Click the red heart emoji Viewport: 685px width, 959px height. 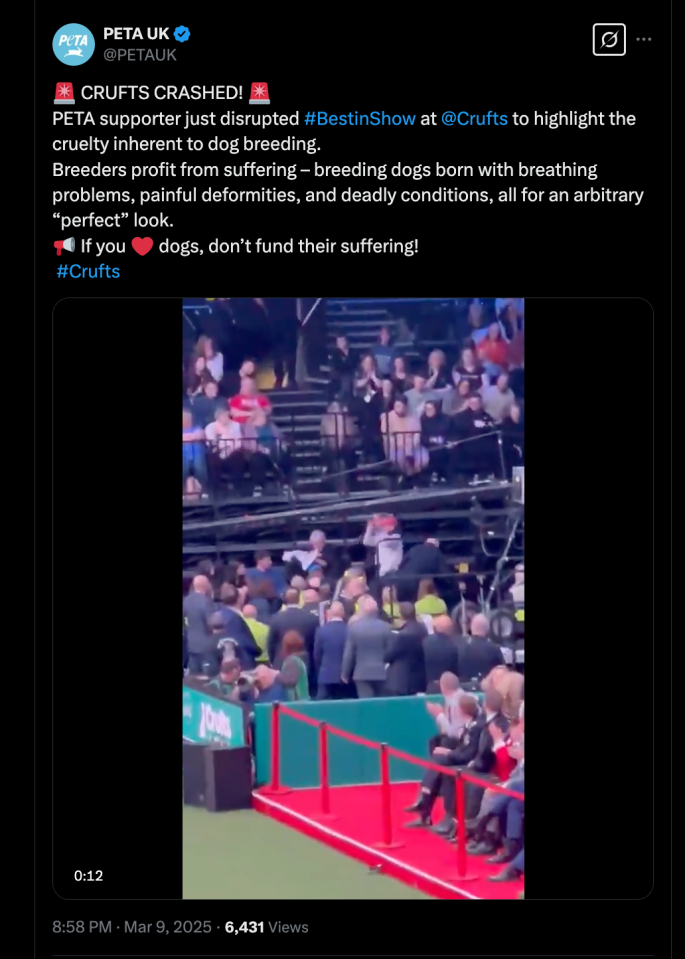142,246
